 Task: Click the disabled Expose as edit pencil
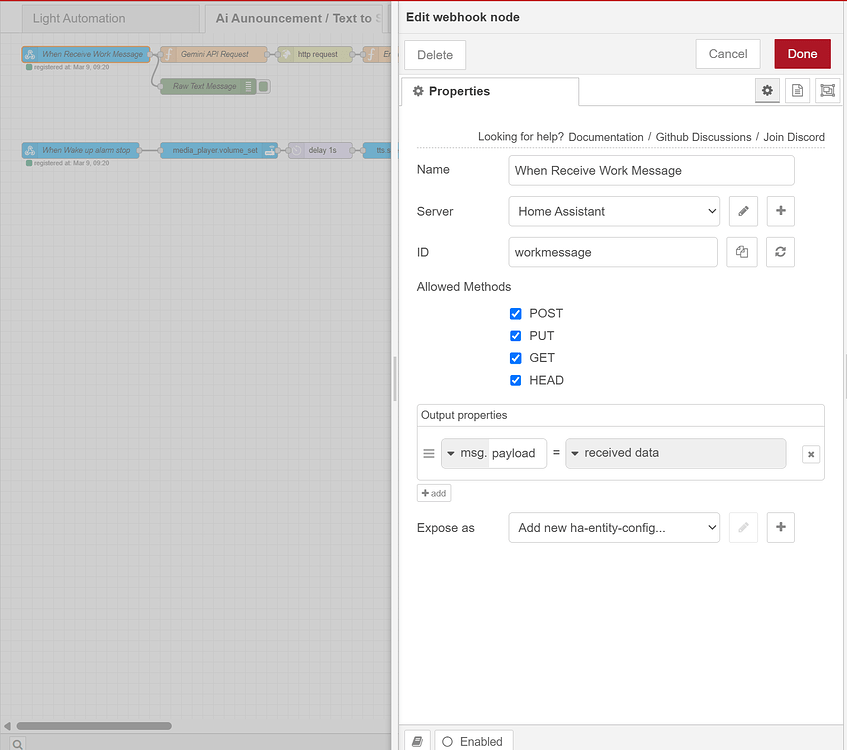743,527
